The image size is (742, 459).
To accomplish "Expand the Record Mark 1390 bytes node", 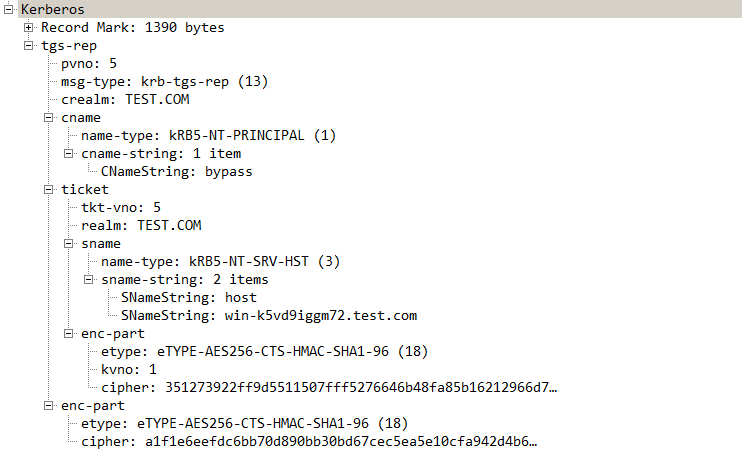I will point(28,27).
